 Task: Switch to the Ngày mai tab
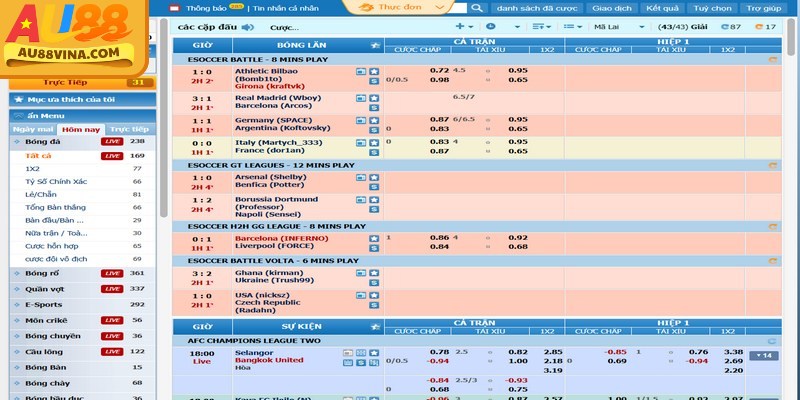[x=33, y=129]
